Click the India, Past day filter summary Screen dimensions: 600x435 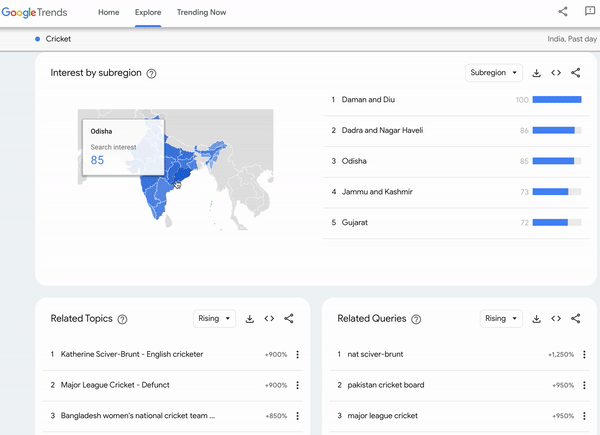click(572, 39)
